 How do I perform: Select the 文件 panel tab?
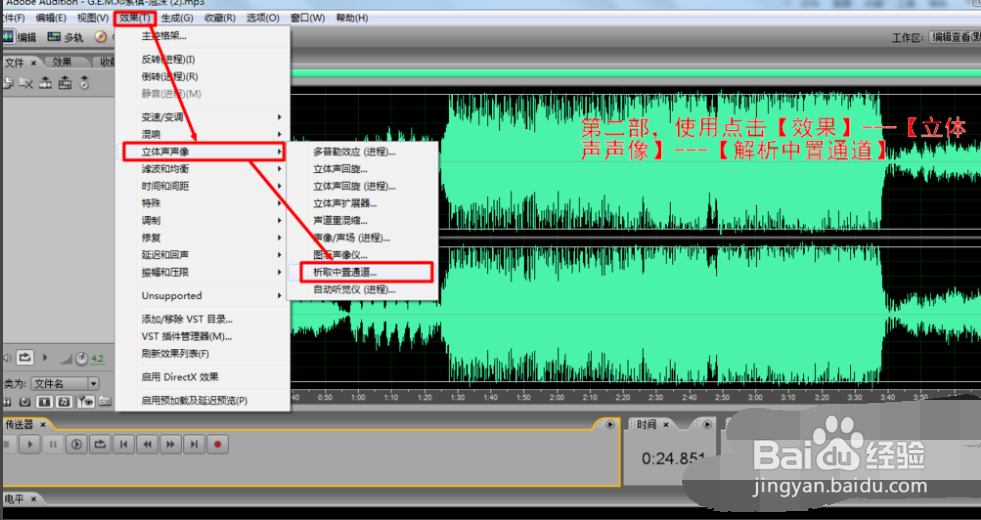click(14, 63)
